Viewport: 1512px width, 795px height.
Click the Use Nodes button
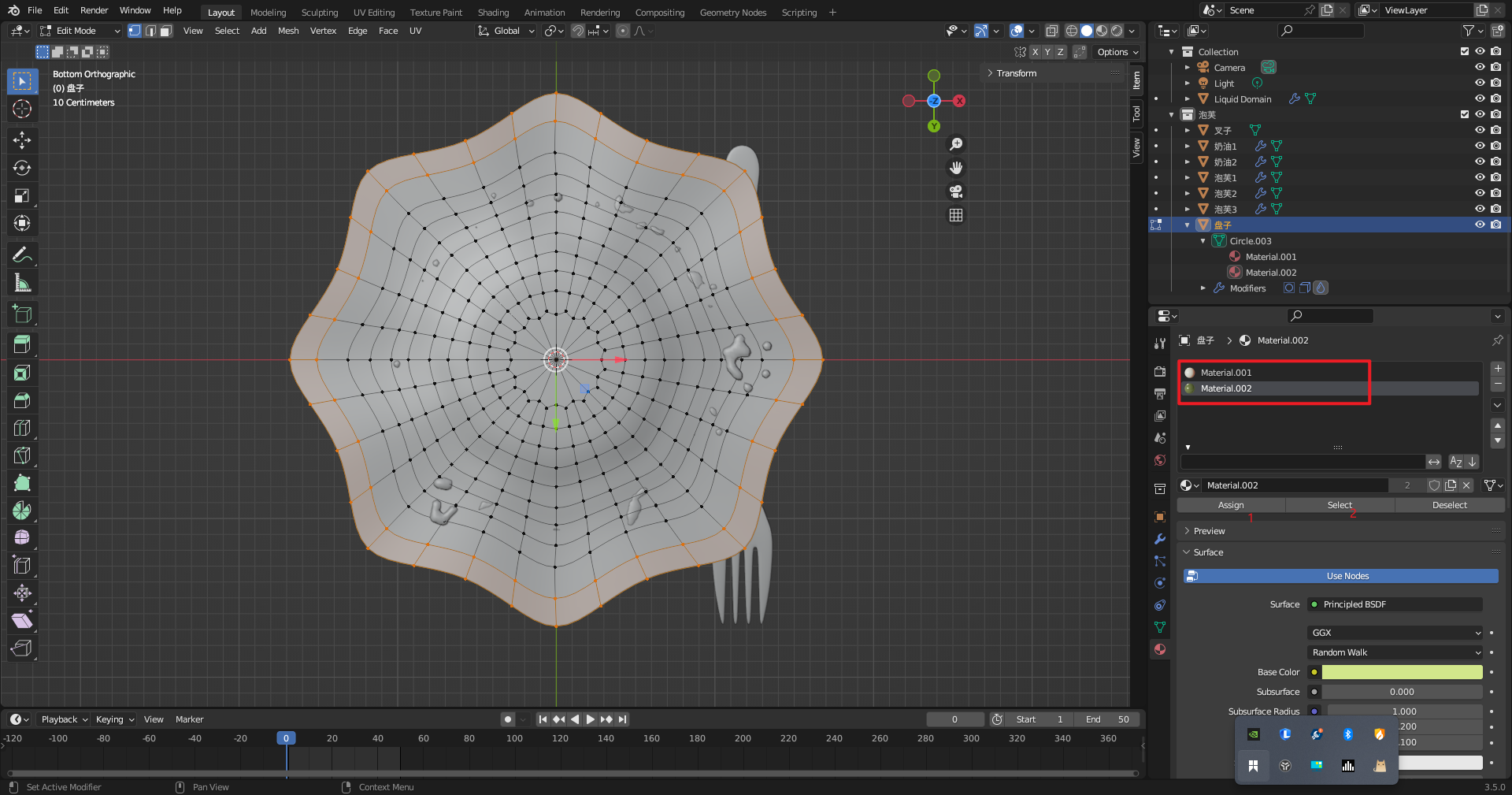tap(1341, 576)
